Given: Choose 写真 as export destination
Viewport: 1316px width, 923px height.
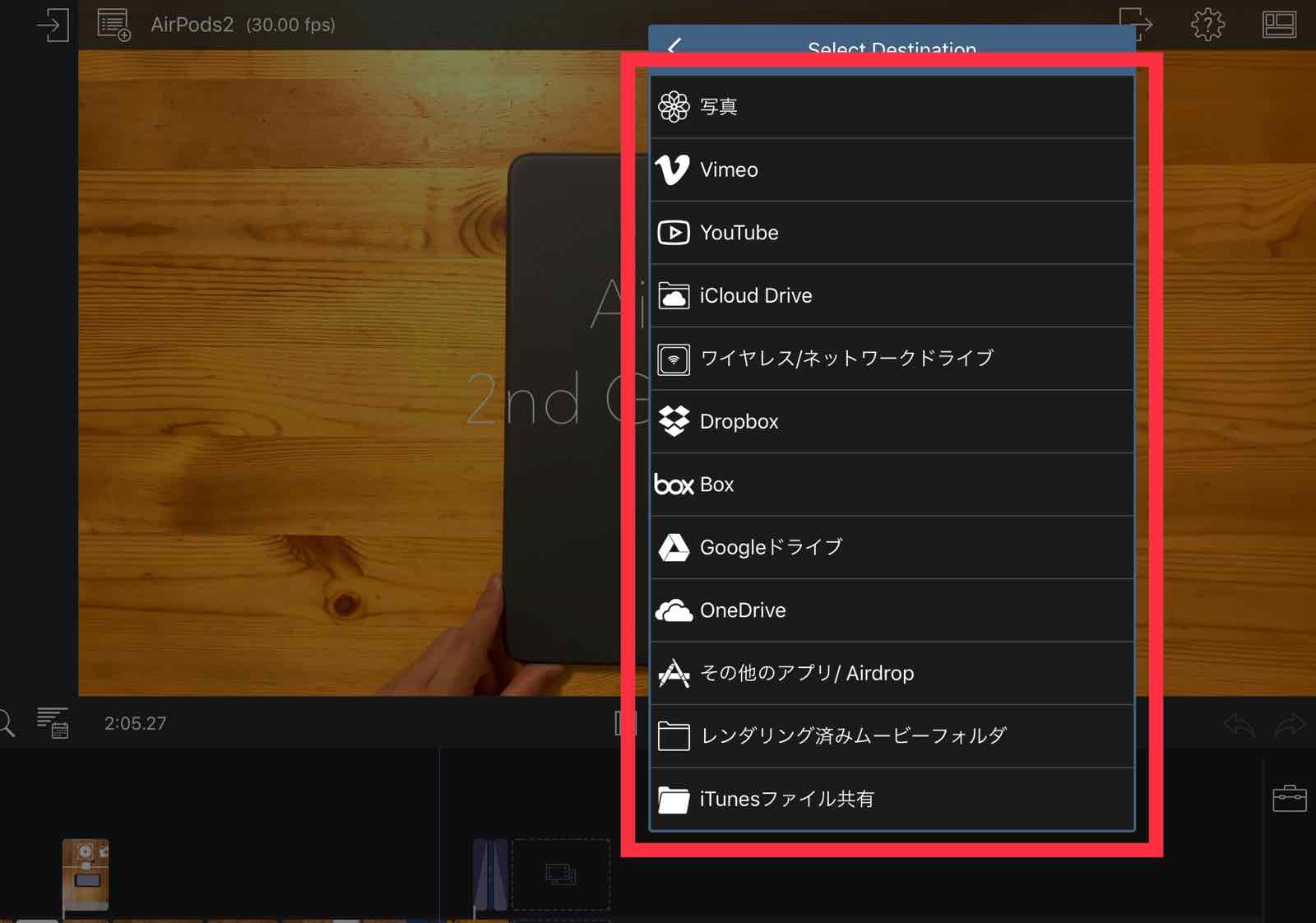Looking at the screenshot, I should [892, 107].
